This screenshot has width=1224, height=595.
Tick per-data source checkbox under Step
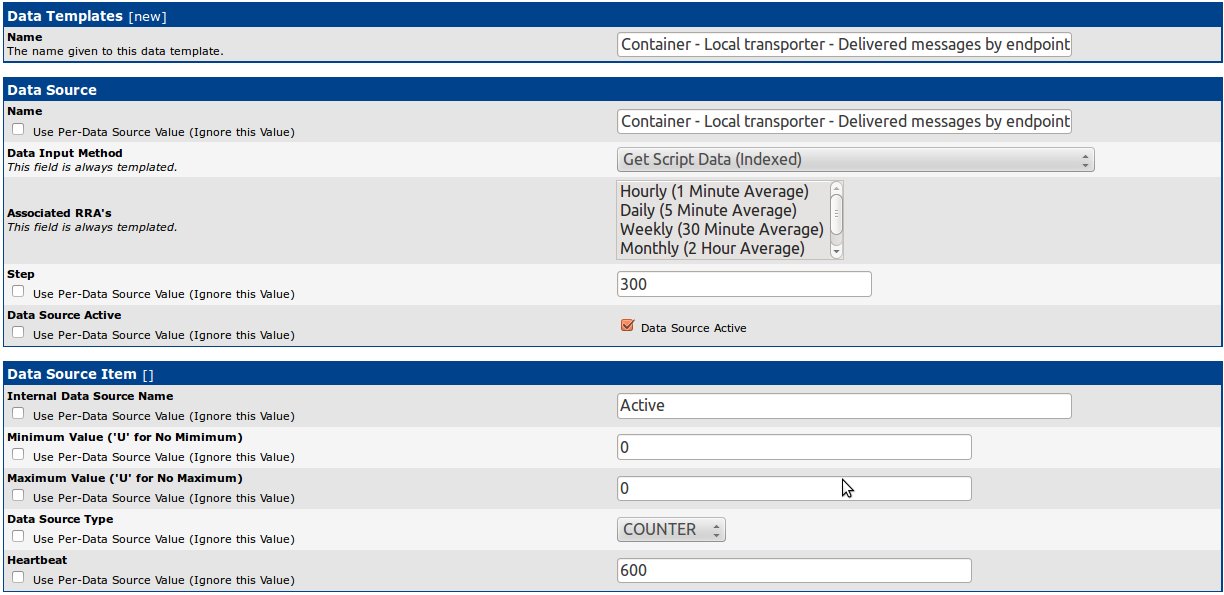point(18,292)
